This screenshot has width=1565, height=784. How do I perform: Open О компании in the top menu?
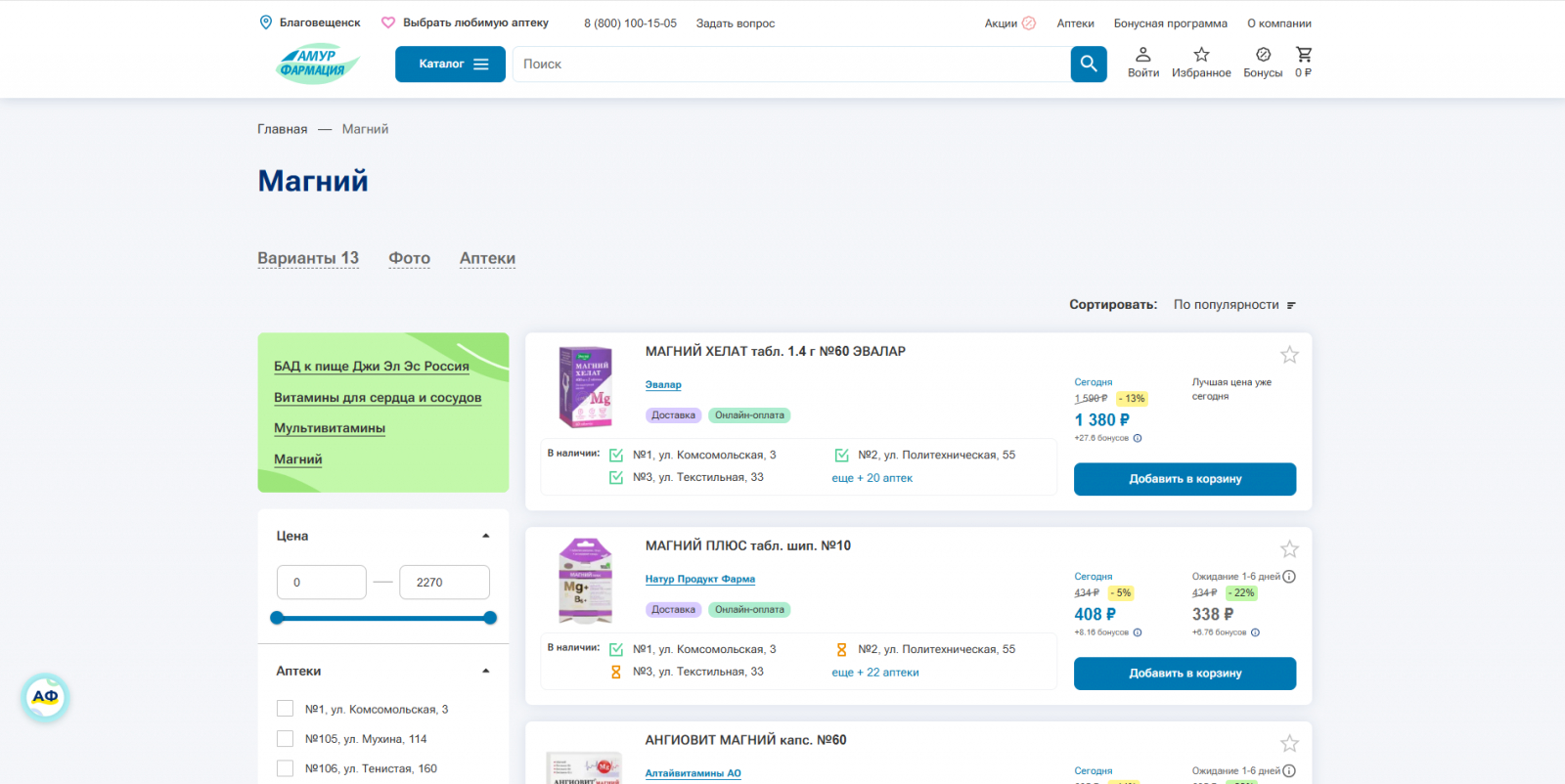pyautogui.click(x=1279, y=23)
